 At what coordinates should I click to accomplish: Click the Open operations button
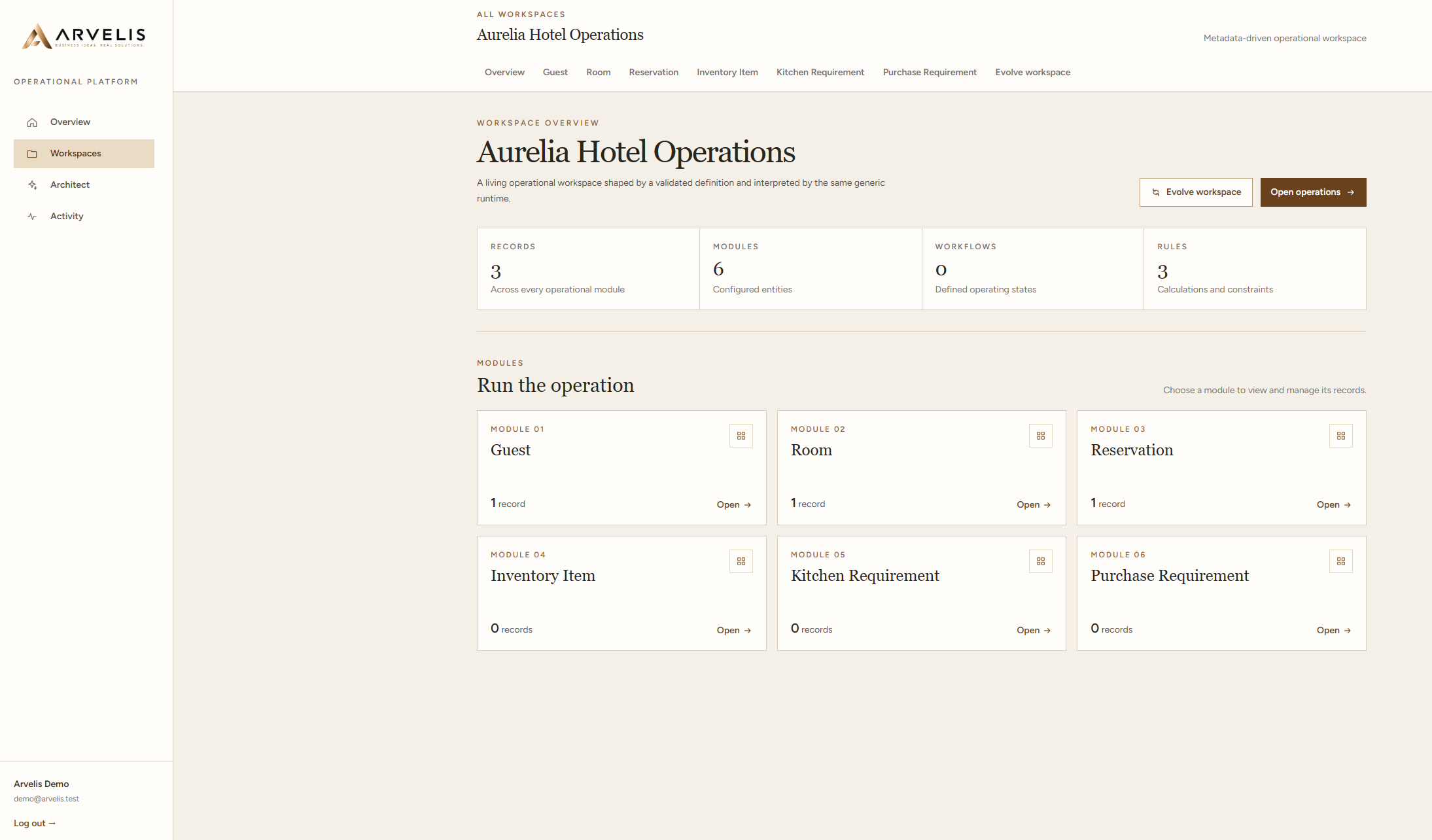pos(1313,192)
